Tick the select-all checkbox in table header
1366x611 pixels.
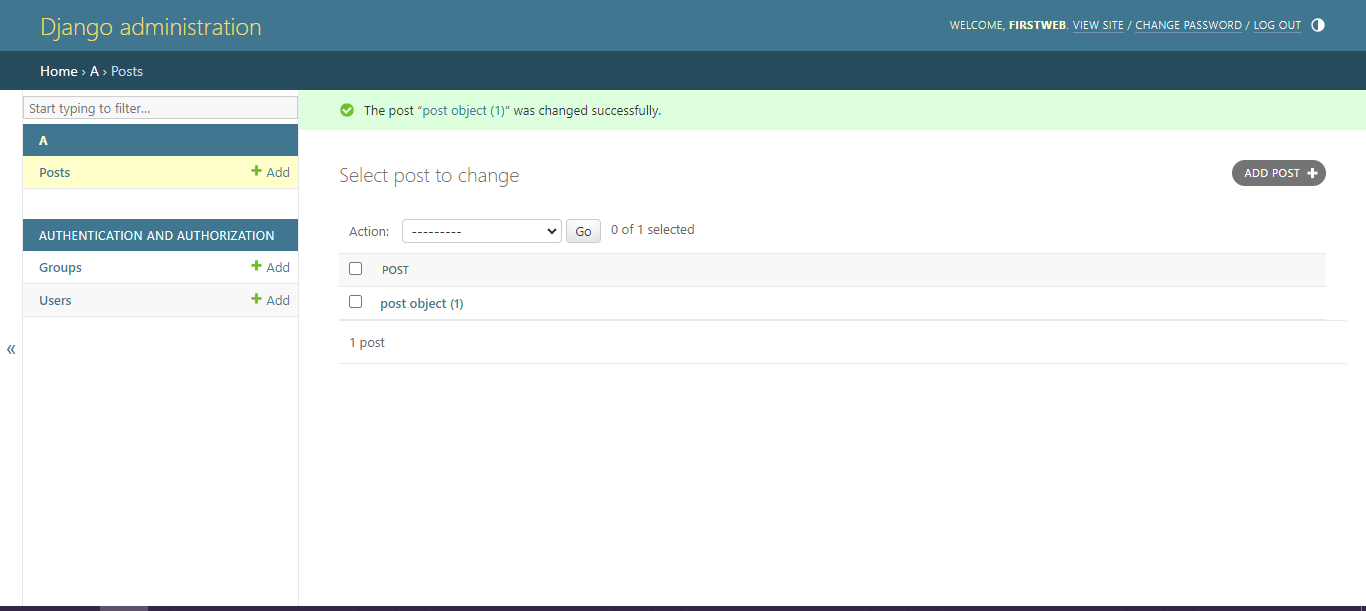click(x=355, y=269)
